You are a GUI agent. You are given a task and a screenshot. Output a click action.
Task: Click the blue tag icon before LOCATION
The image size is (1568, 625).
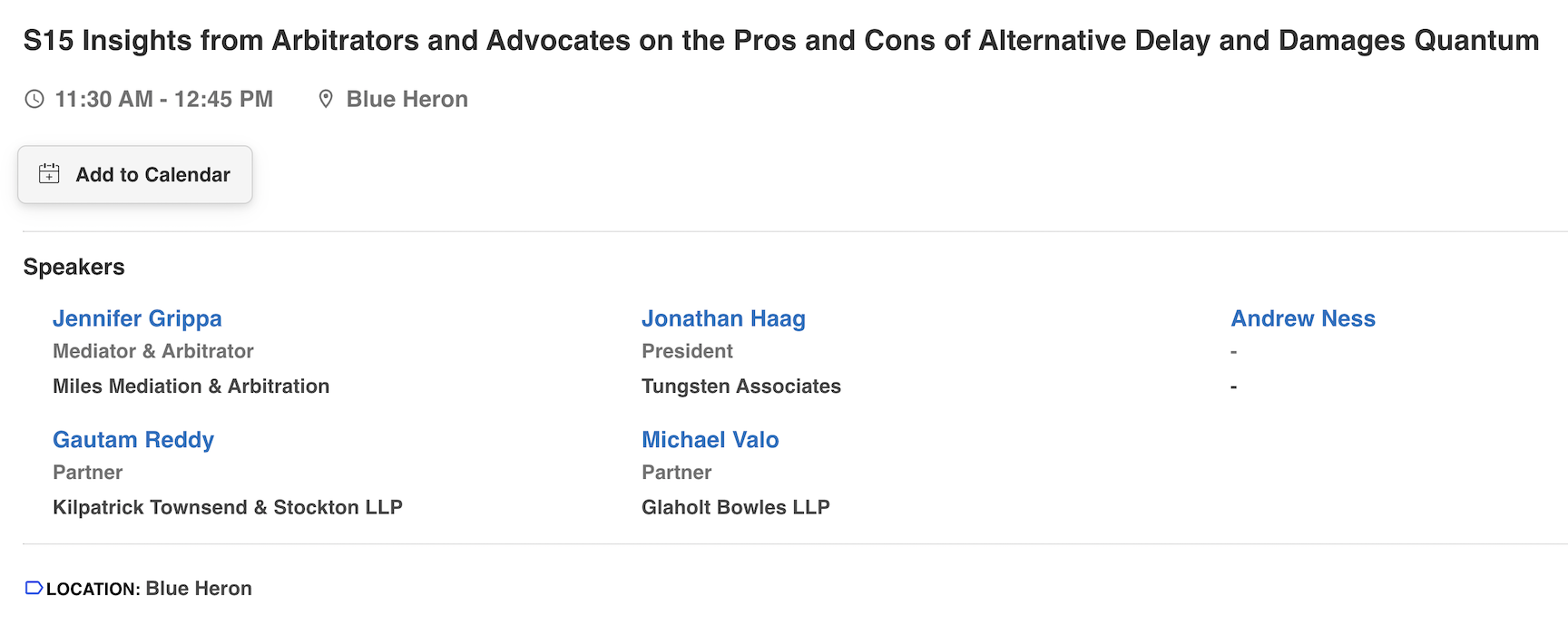[x=34, y=588]
